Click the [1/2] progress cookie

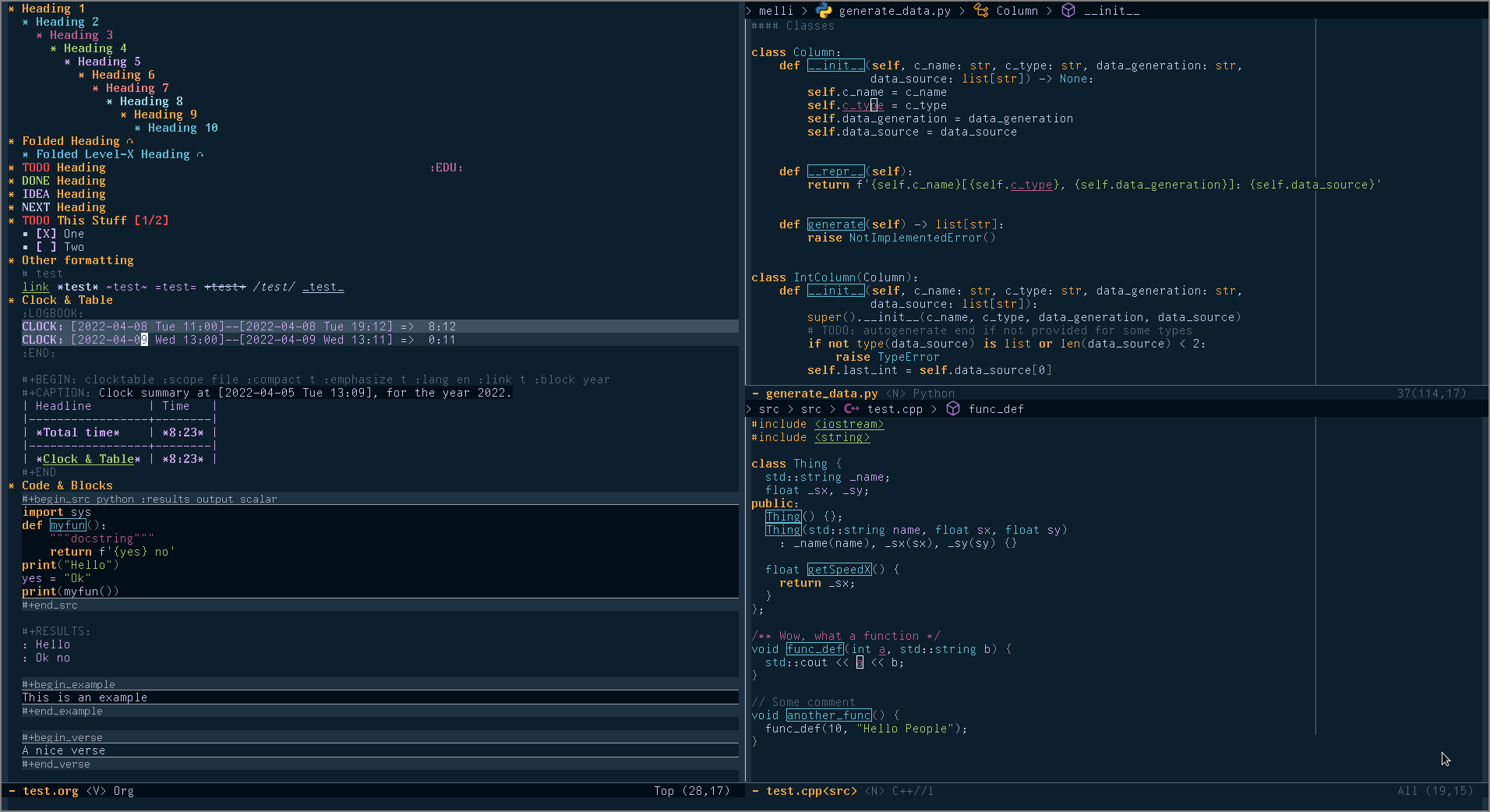pyautogui.click(x=151, y=221)
